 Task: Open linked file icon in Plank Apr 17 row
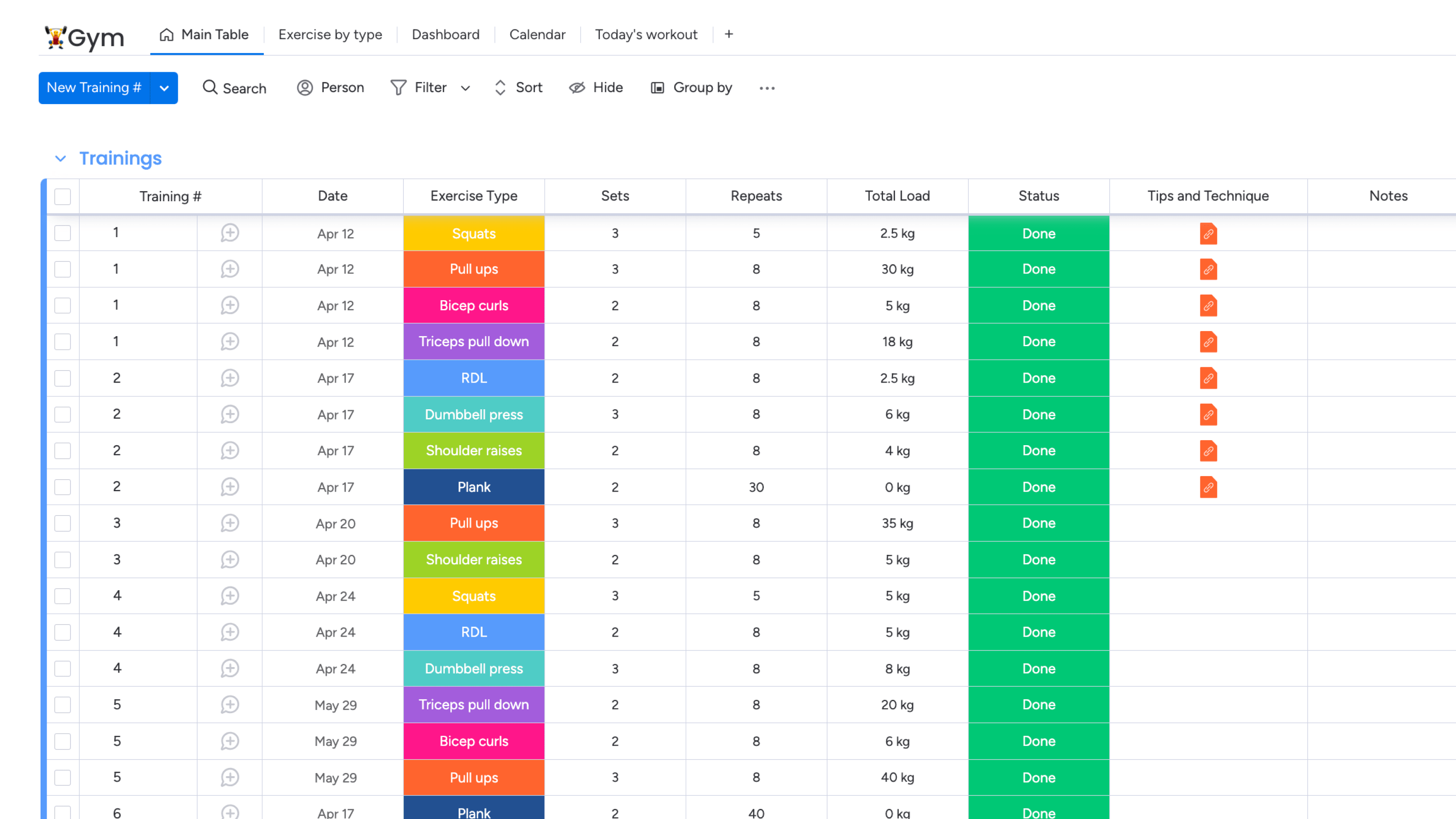tap(1208, 487)
